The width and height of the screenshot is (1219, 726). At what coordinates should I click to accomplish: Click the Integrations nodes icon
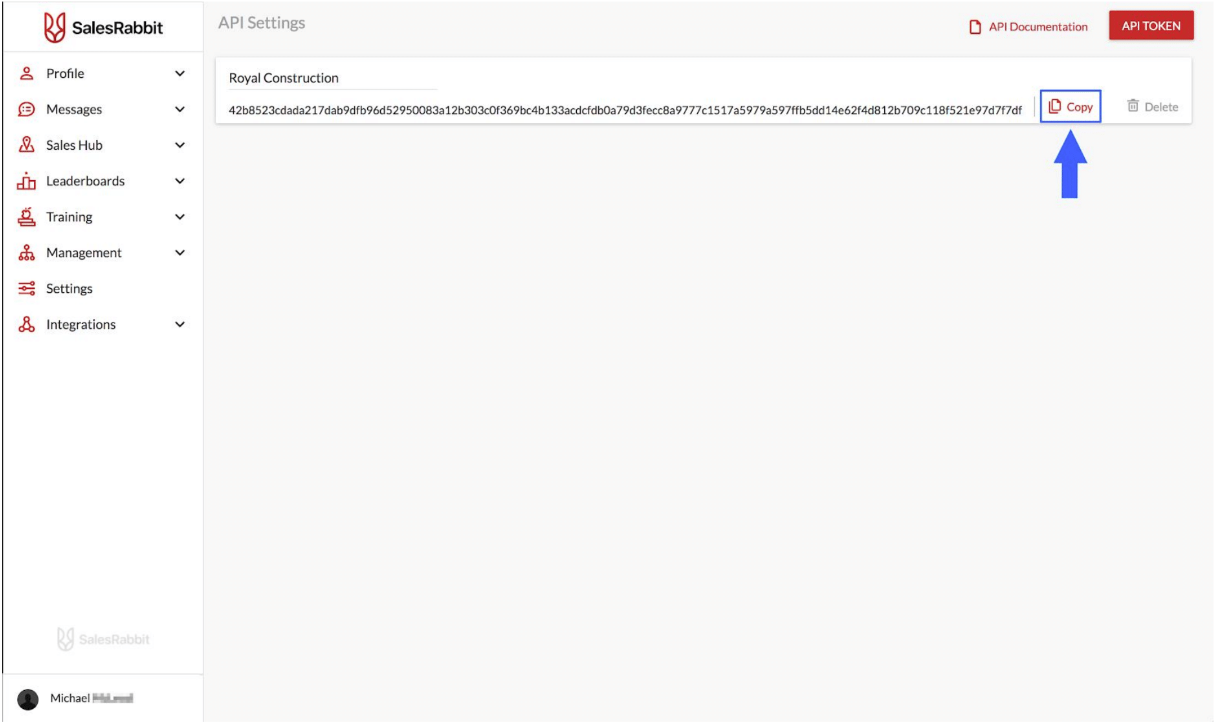click(x=28, y=324)
